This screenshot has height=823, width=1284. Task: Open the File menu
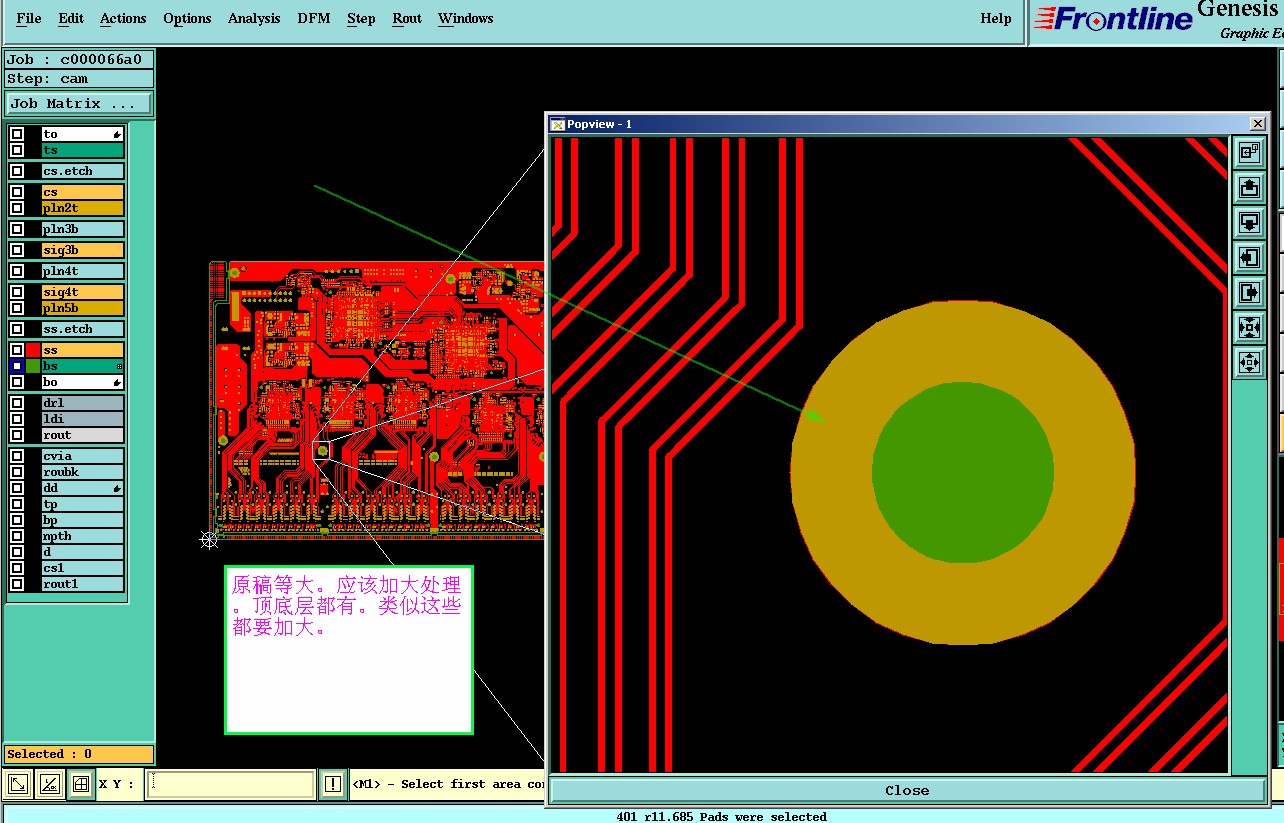click(29, 18)
